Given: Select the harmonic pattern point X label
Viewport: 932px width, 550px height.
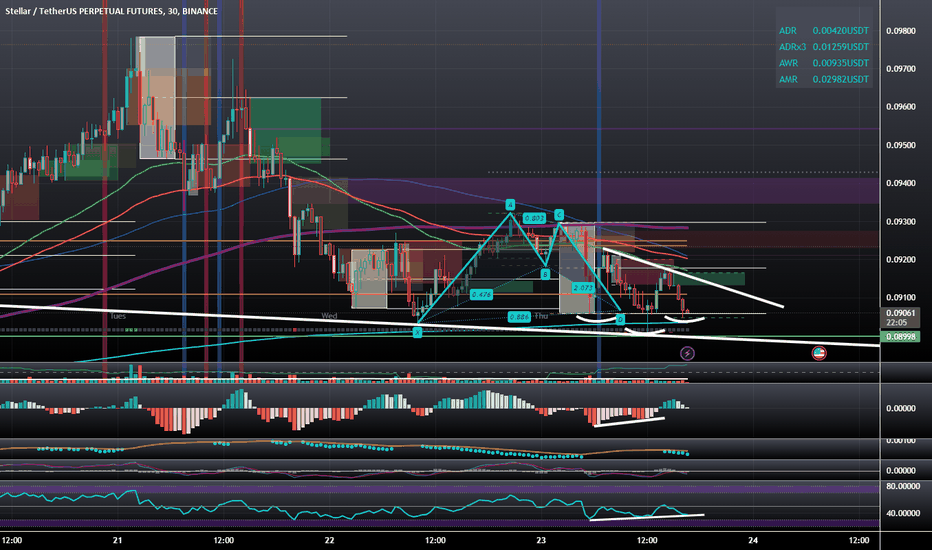Looking at the screenshot, I should [417, 332].
